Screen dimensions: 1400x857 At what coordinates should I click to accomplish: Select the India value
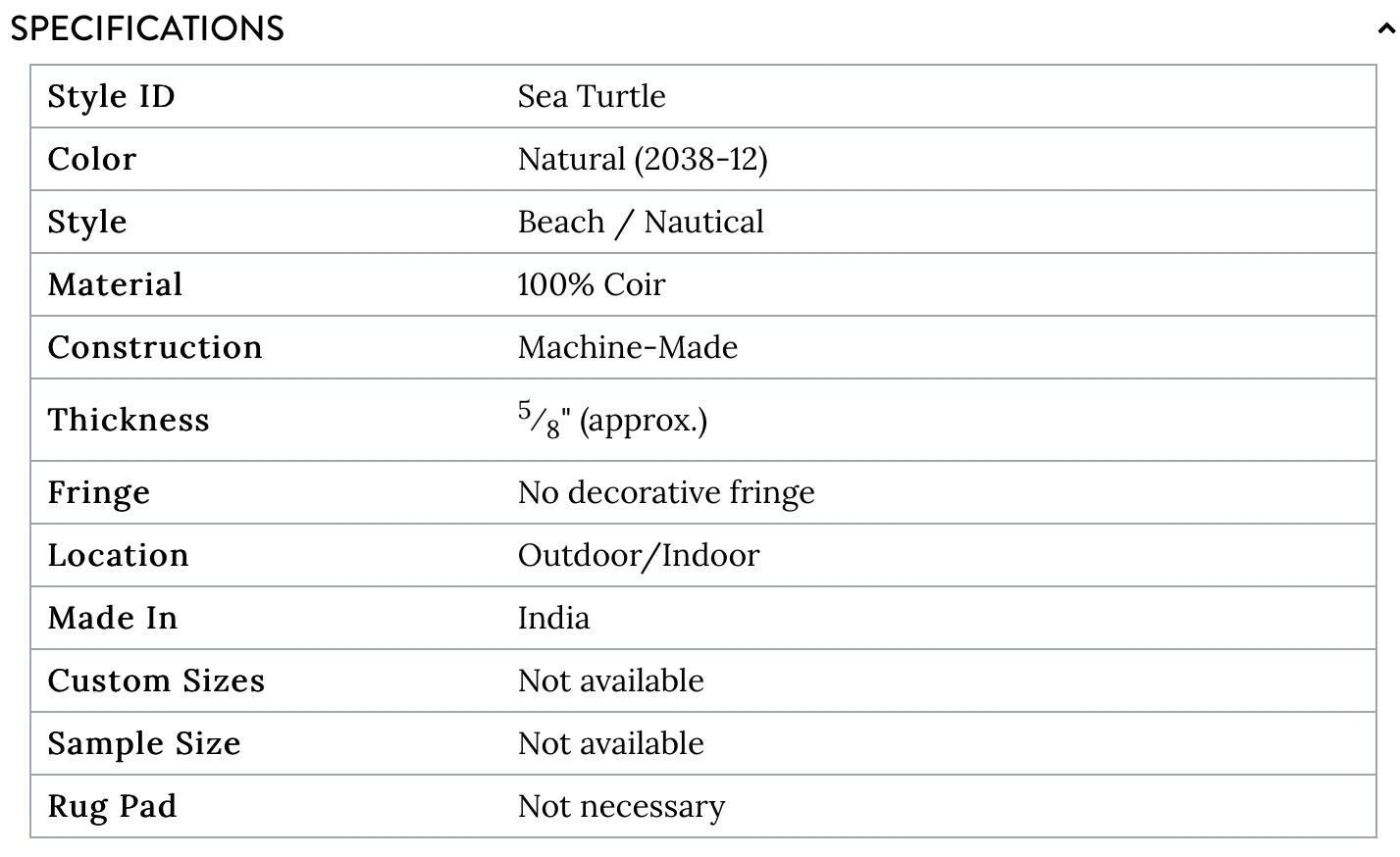(x=554, y=618)
